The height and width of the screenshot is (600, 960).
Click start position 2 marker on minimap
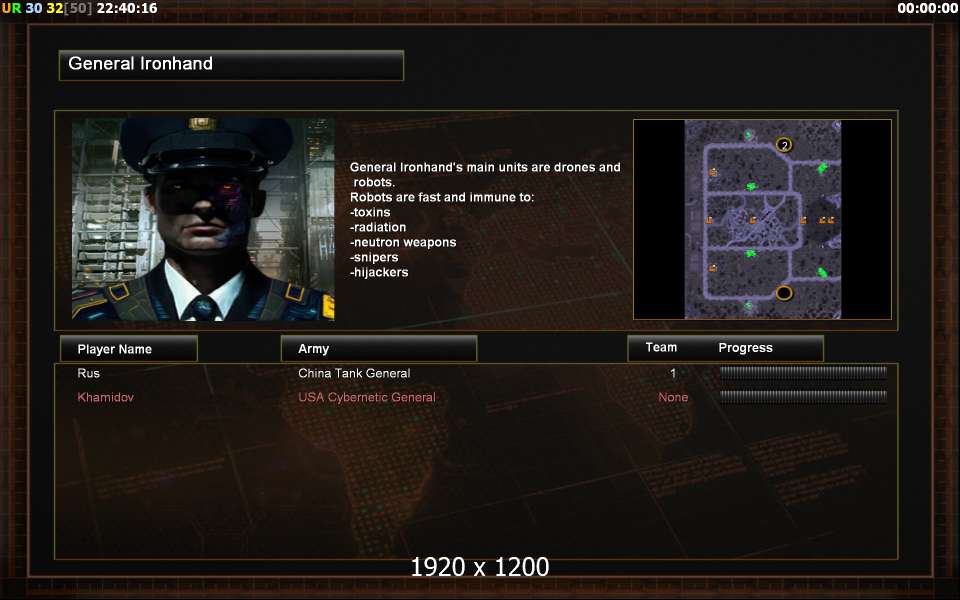pos(784,145)
